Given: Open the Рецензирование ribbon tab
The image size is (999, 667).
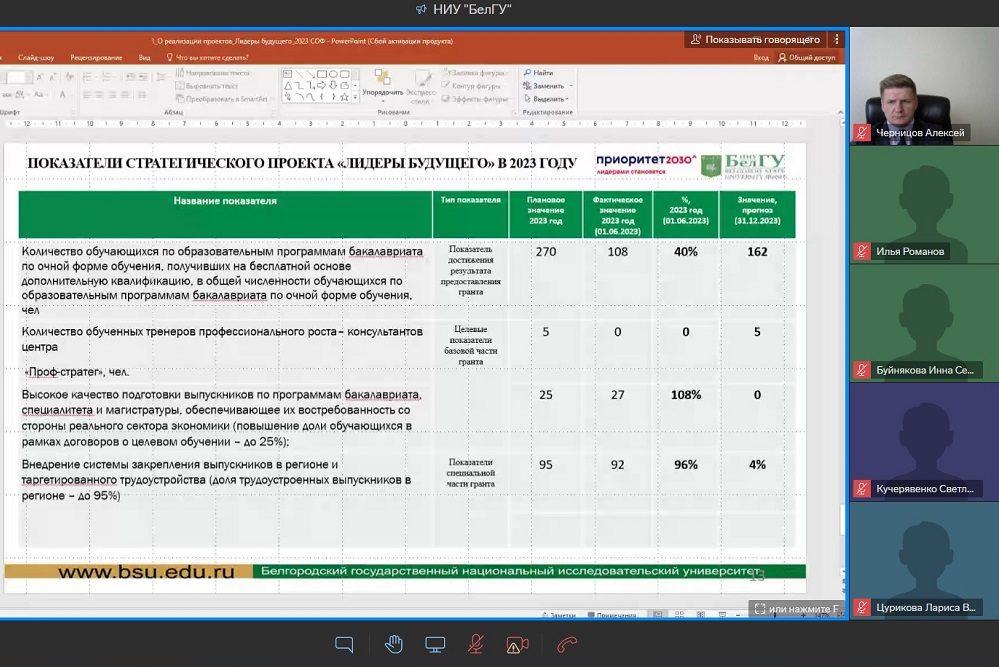Looking at the screenshot, I should coord(96,57).
